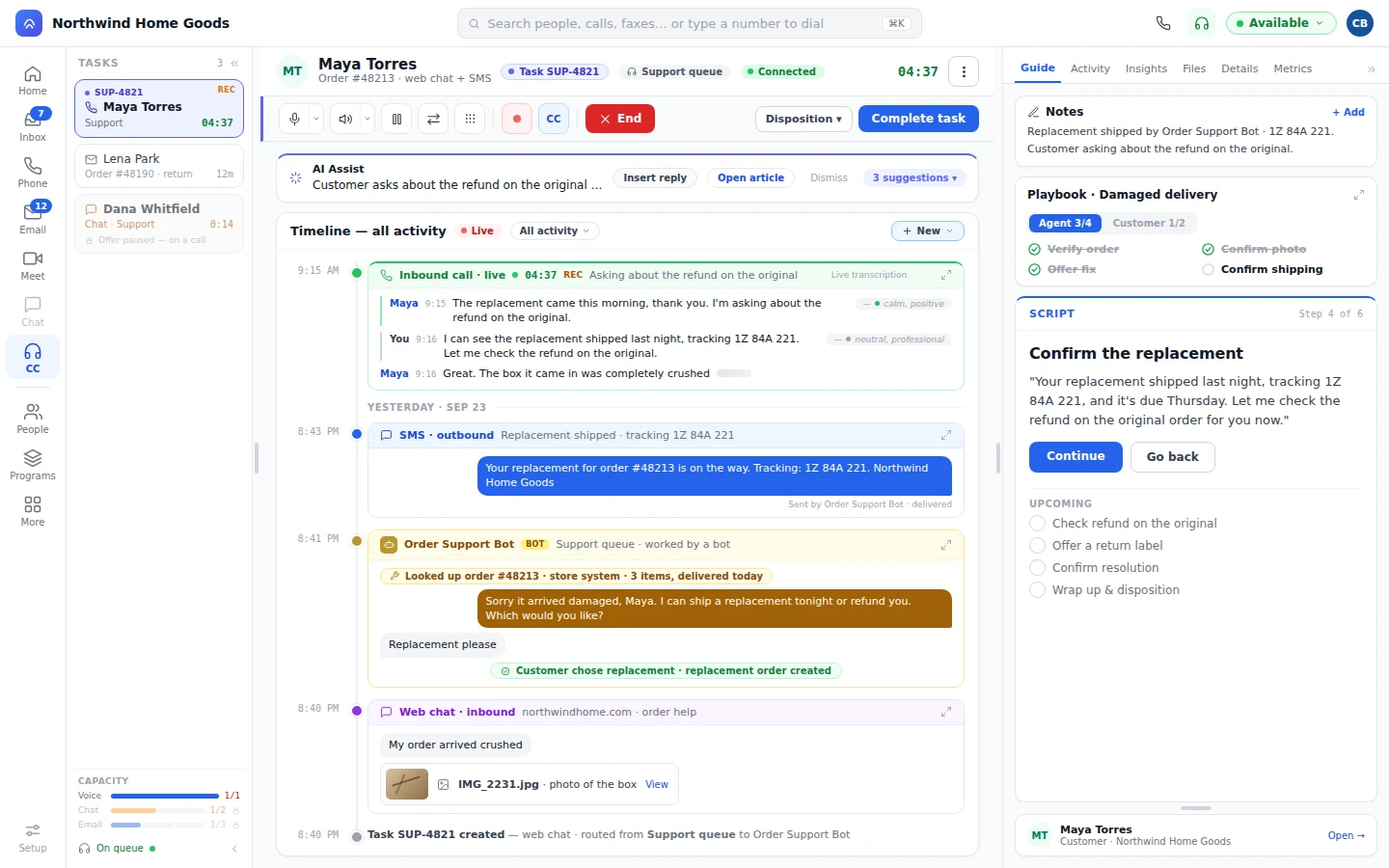Select the Customer 1/2 playbook tab
The height and width of the screenshot is (868, 1389).
1149,223
